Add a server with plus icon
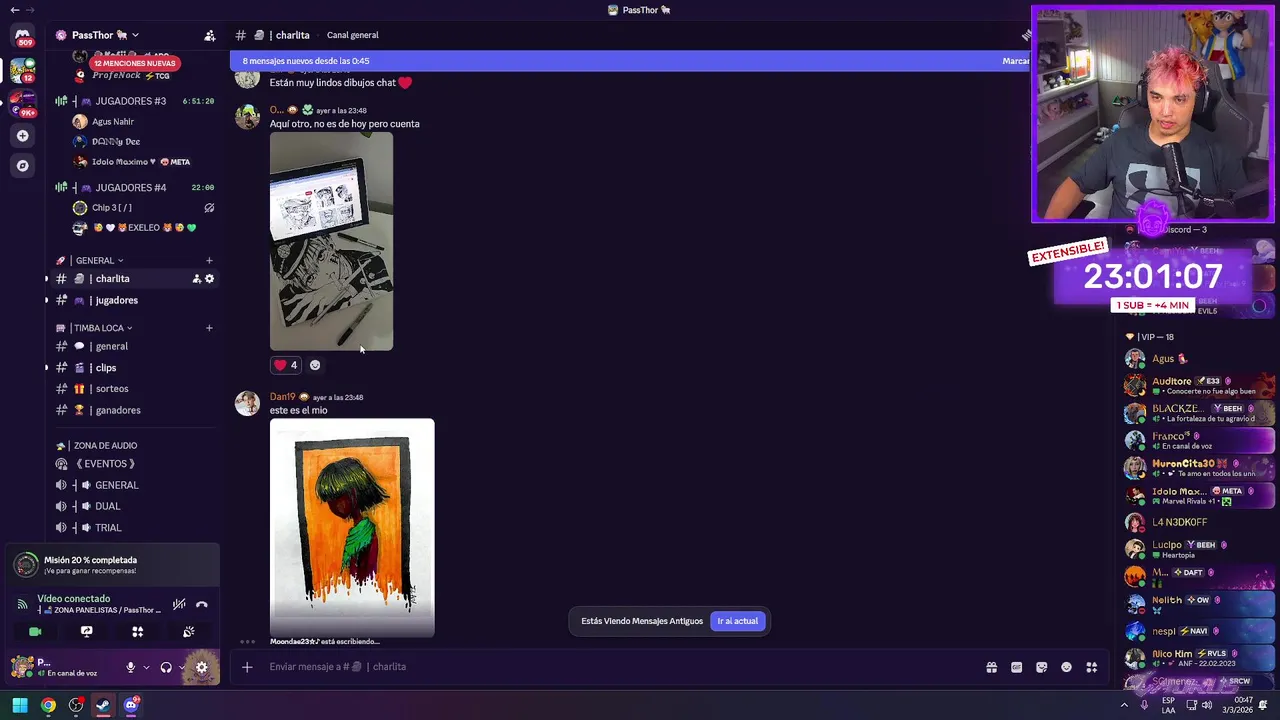Image resolution: width=1280 pixels, height=720 pixels. point(22,135)
